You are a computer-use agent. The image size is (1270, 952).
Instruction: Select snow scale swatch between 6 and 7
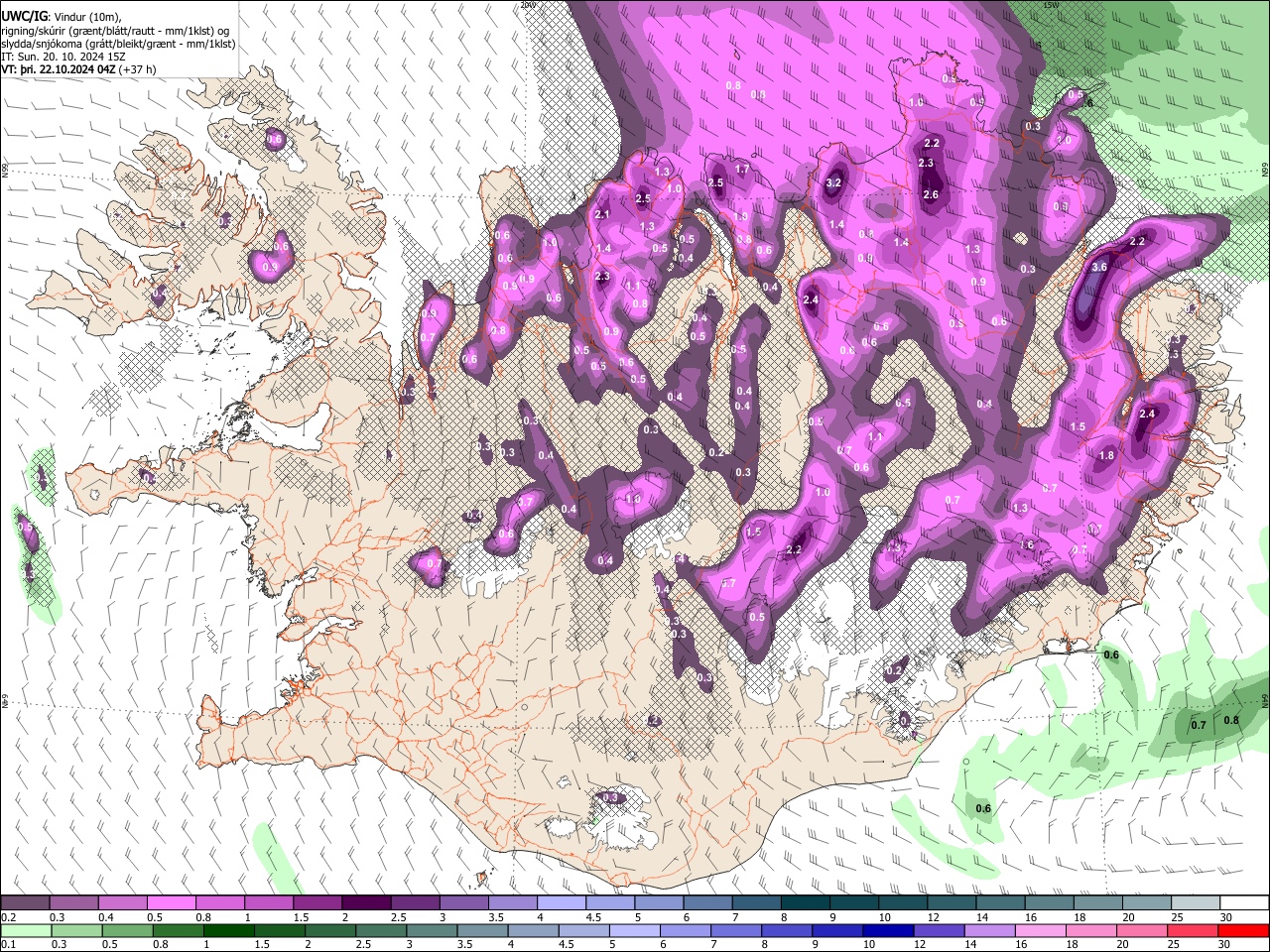pos(707,903)
